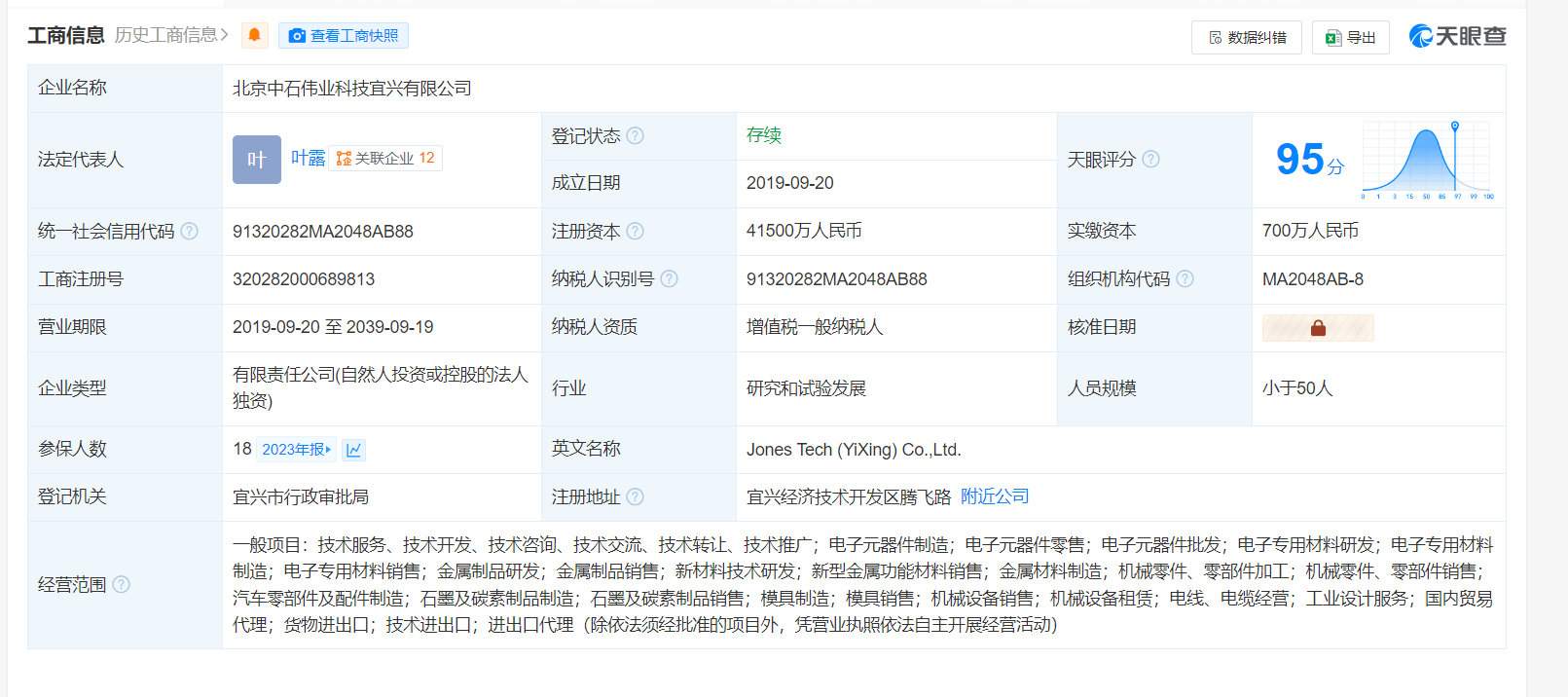The height and width of the screenshot is (697, 1568).
Task: Select the paid-in capital 700万人民币
Action: coord(1311,231)
